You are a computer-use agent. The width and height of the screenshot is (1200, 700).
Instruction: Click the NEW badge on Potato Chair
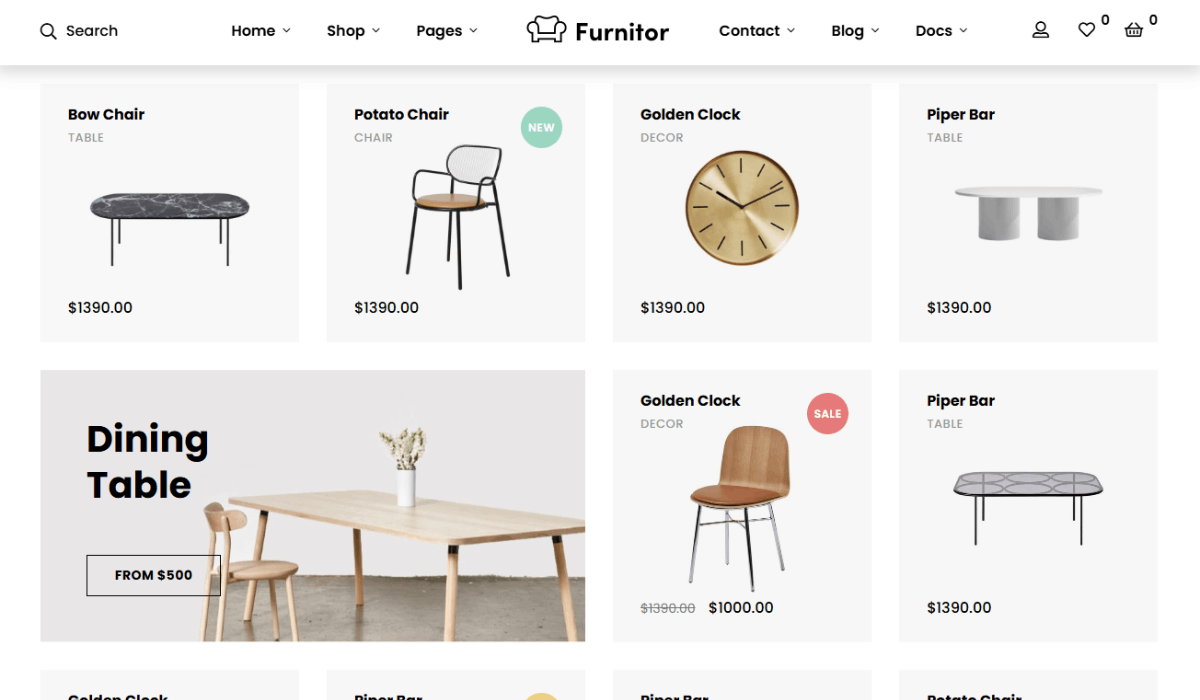(541, 128)
